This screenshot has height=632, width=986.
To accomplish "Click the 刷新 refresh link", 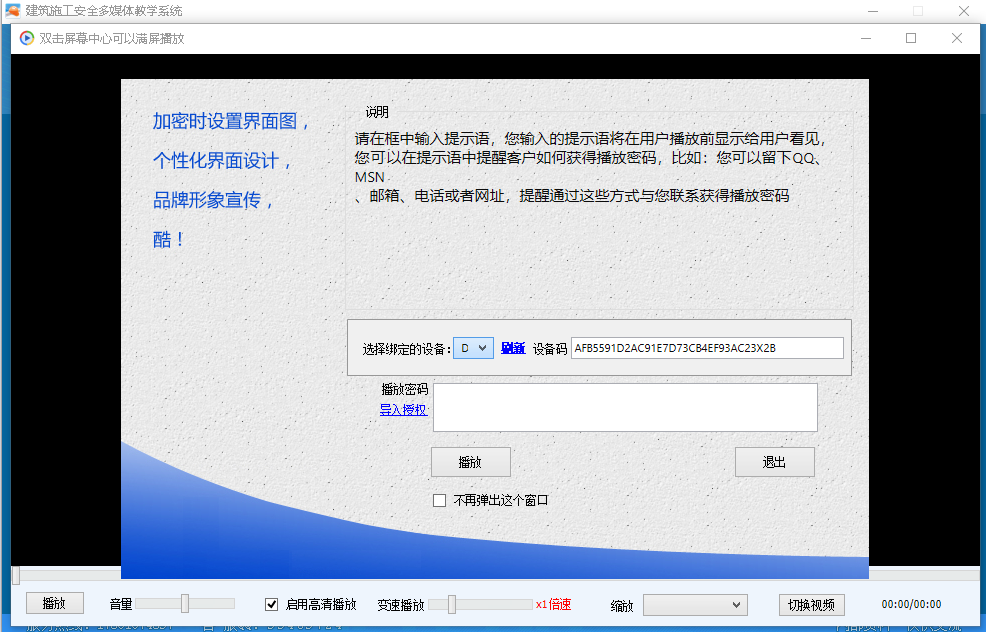I will point(513,347).
